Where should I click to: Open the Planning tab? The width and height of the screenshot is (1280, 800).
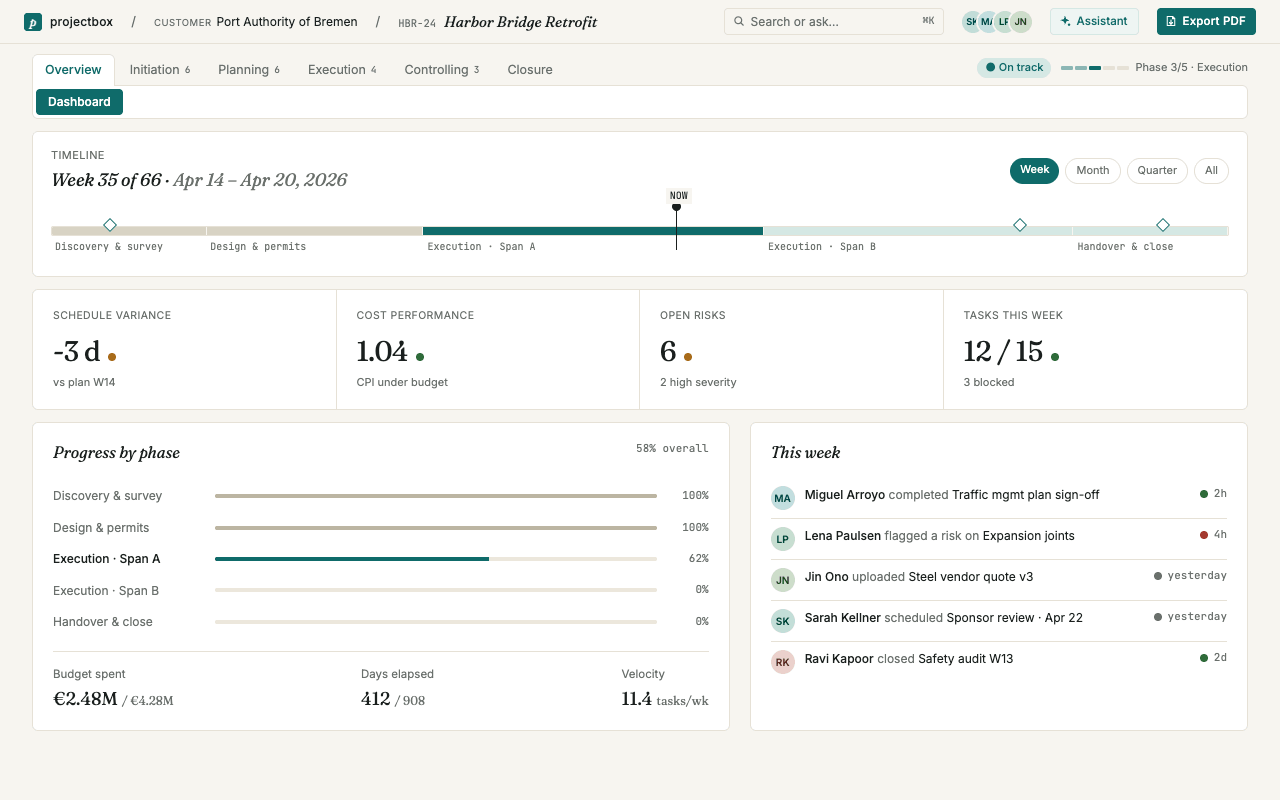[x=249, y=70]
